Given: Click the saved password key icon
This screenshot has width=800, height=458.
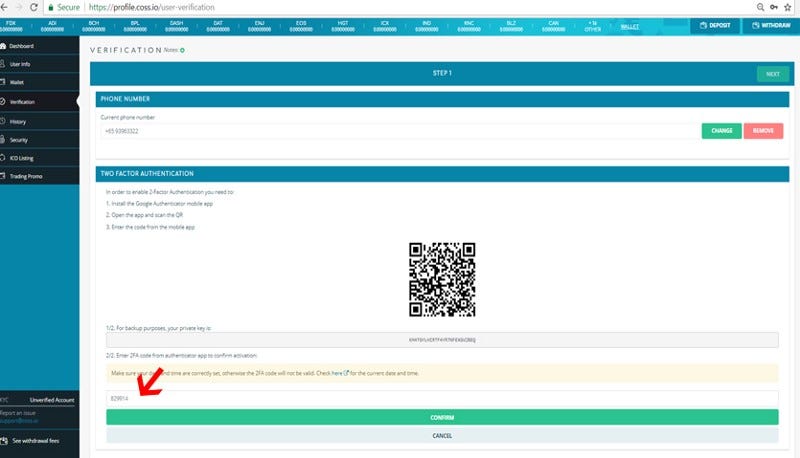Looking at the screenshot, I should [774, 7].
